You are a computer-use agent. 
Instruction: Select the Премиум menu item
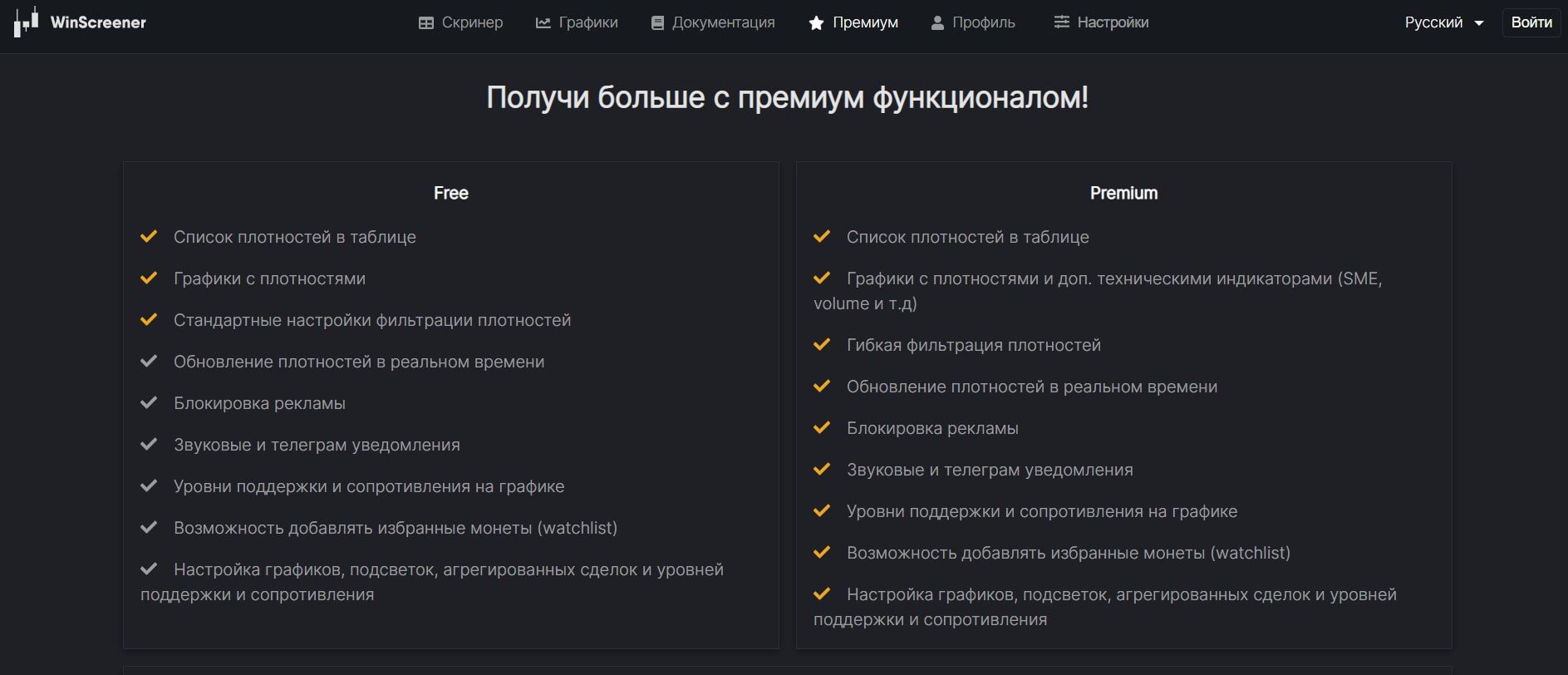[865, 22]
